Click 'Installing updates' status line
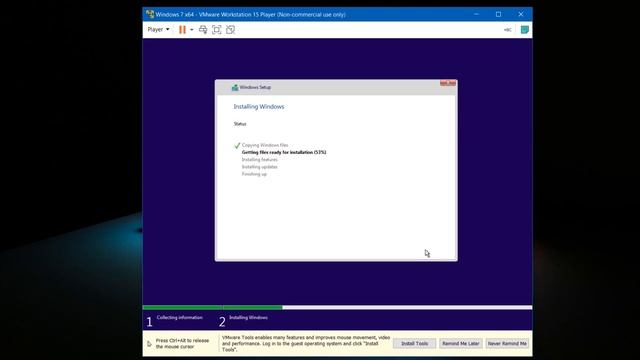Viewport: 640px width, 360px height. click(x=260, y=167)
